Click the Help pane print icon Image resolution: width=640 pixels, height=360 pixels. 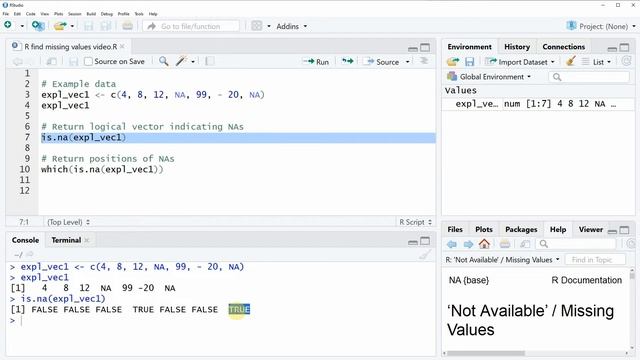point(505,244)
